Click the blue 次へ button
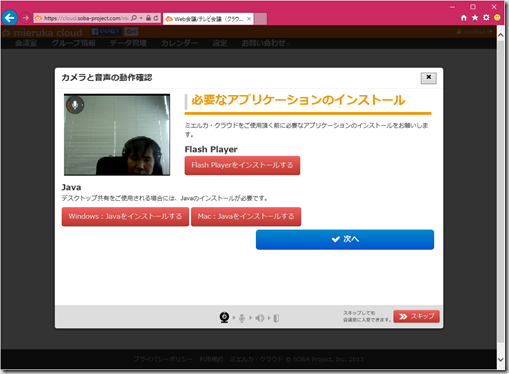This screenshot has height=374, width=509. coord(345,239)
